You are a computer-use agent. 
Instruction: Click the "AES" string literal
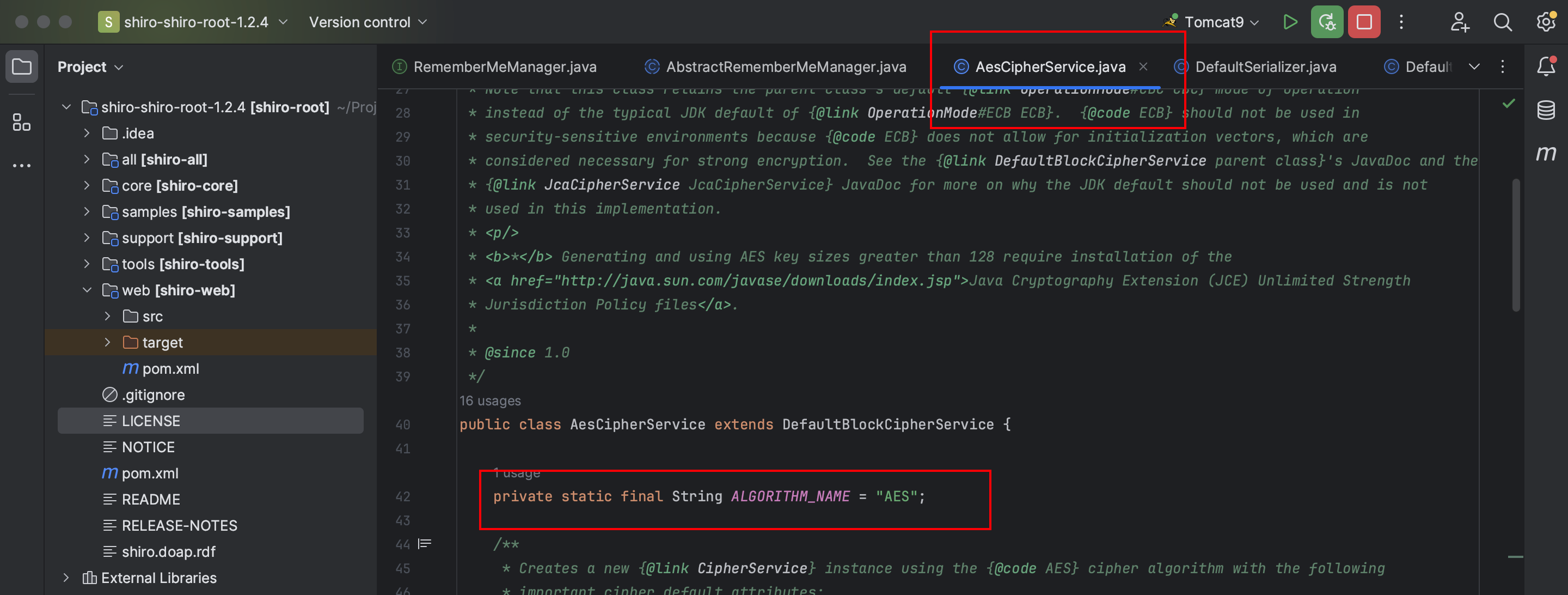[896, 496]
